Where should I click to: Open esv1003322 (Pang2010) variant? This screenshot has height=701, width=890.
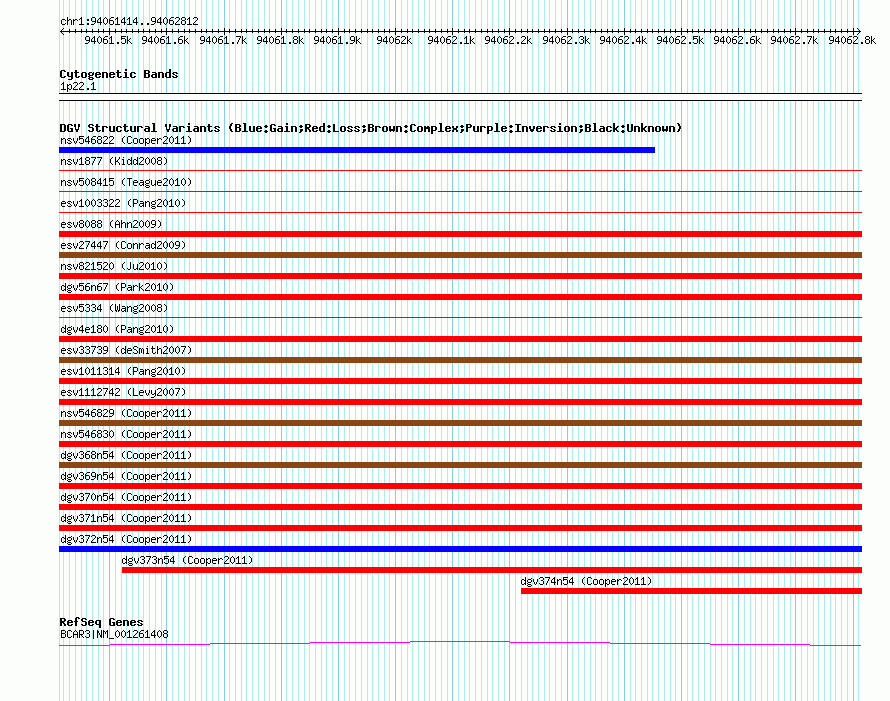(123, 203)
